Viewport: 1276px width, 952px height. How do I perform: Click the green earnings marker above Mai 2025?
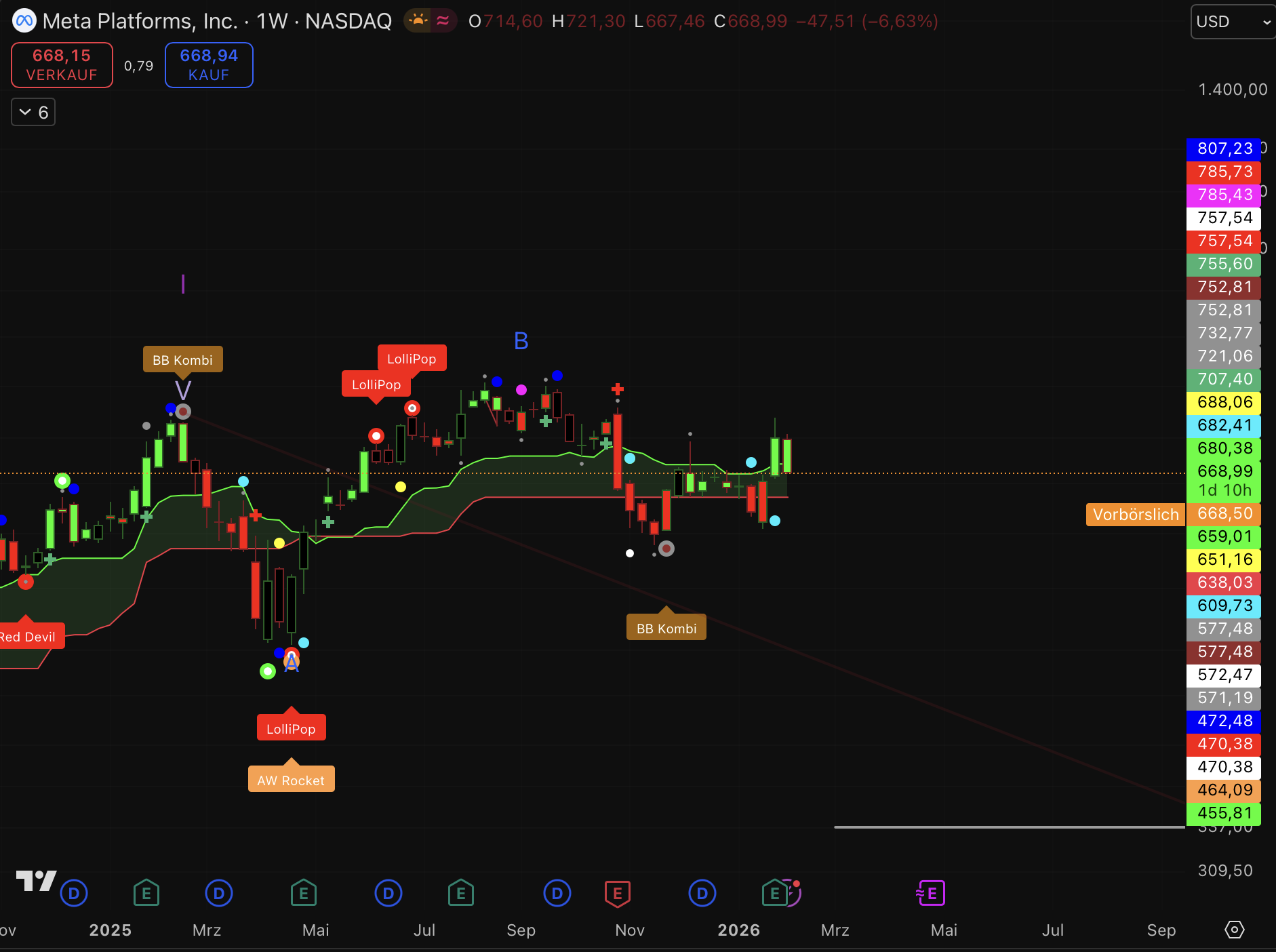point(303,894)
